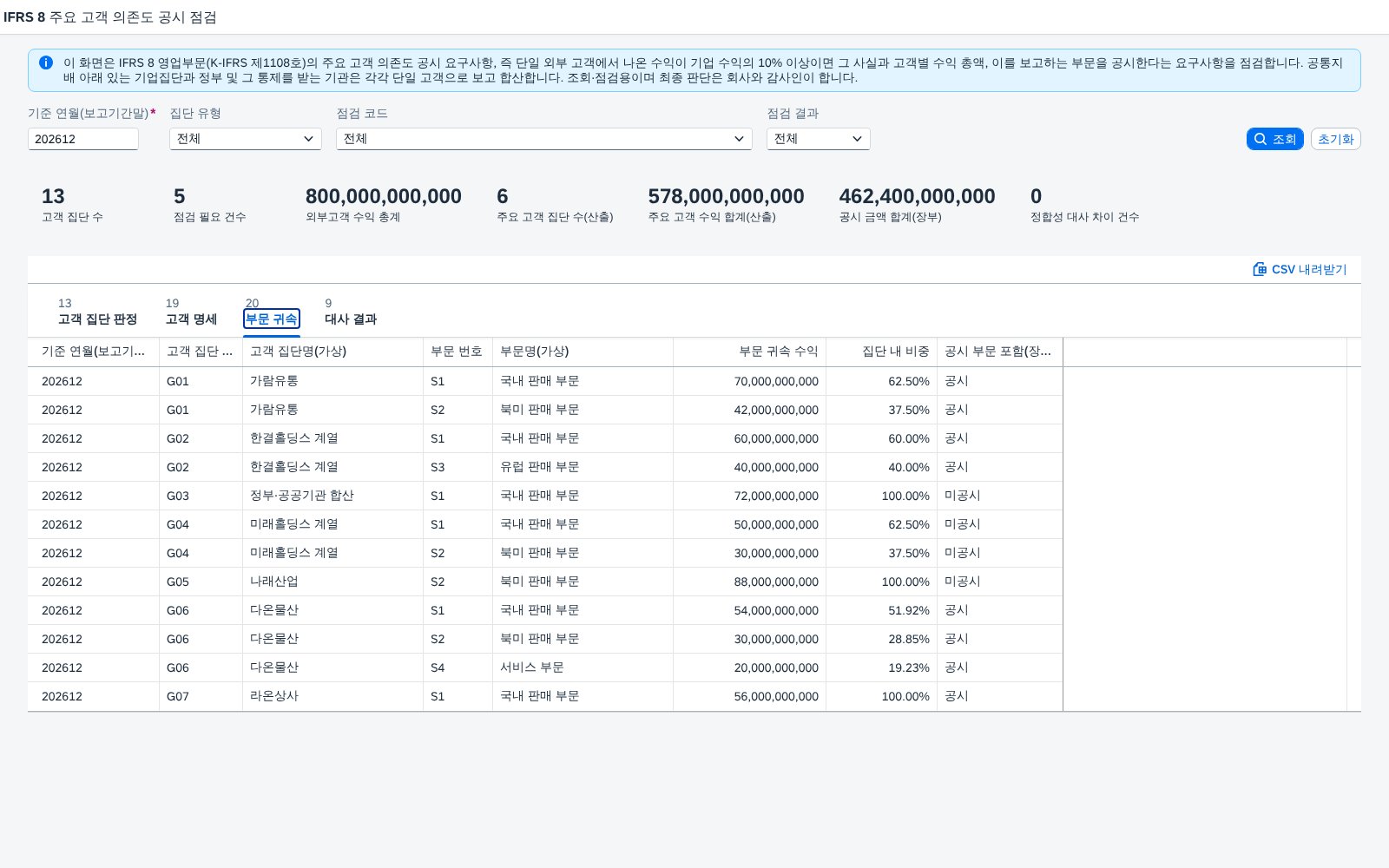Screen dimensions: 1389x868
Task: Click the 정합성 대사 차이 건수 value 0
Action: (1037, 196)
